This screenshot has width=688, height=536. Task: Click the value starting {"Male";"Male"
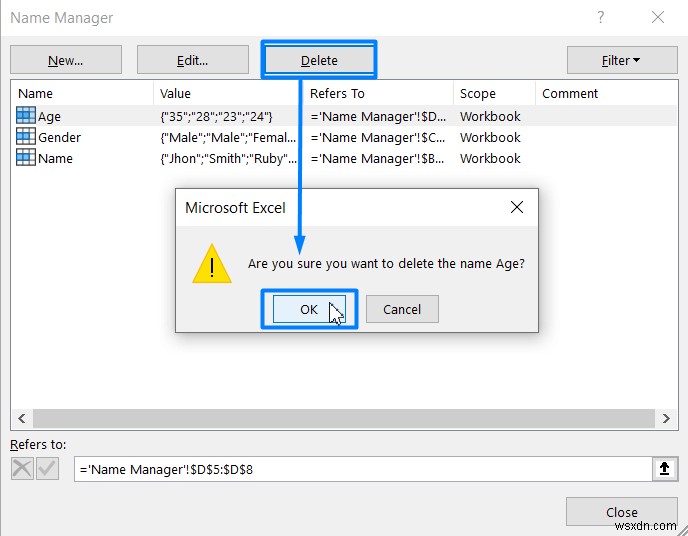coord(228,138)
